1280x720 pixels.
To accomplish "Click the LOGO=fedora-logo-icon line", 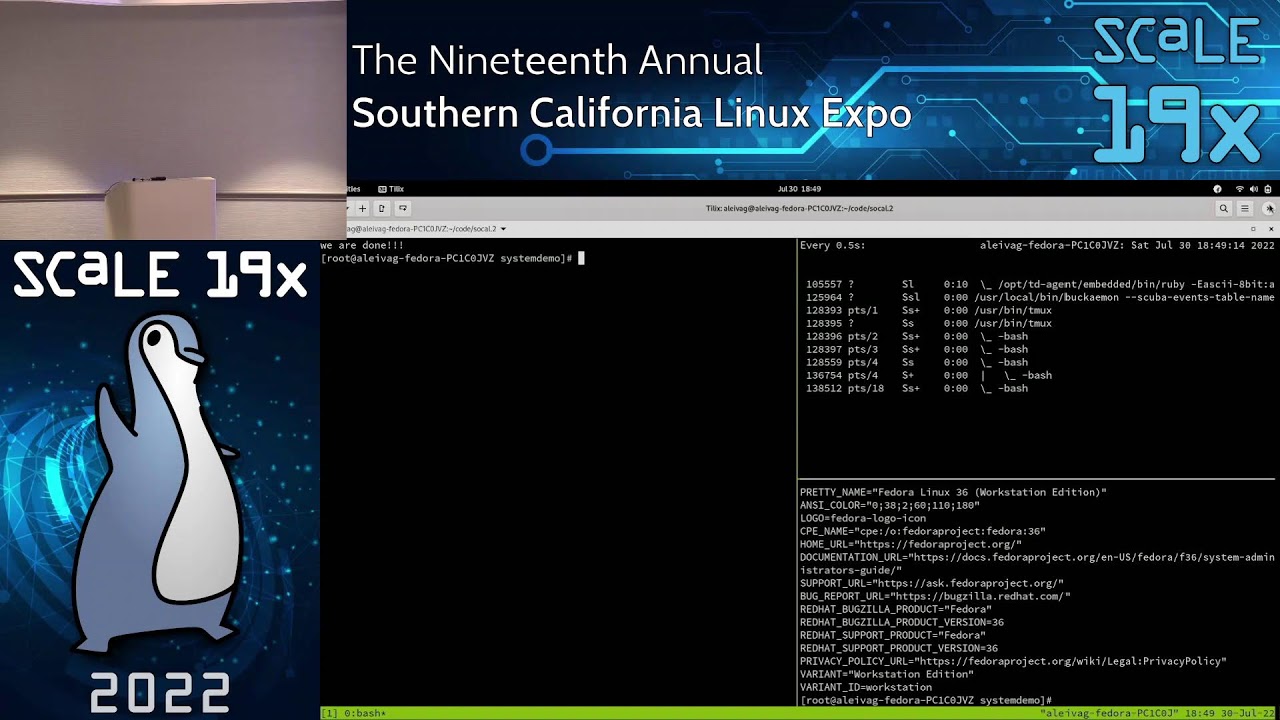I will 863,518.
